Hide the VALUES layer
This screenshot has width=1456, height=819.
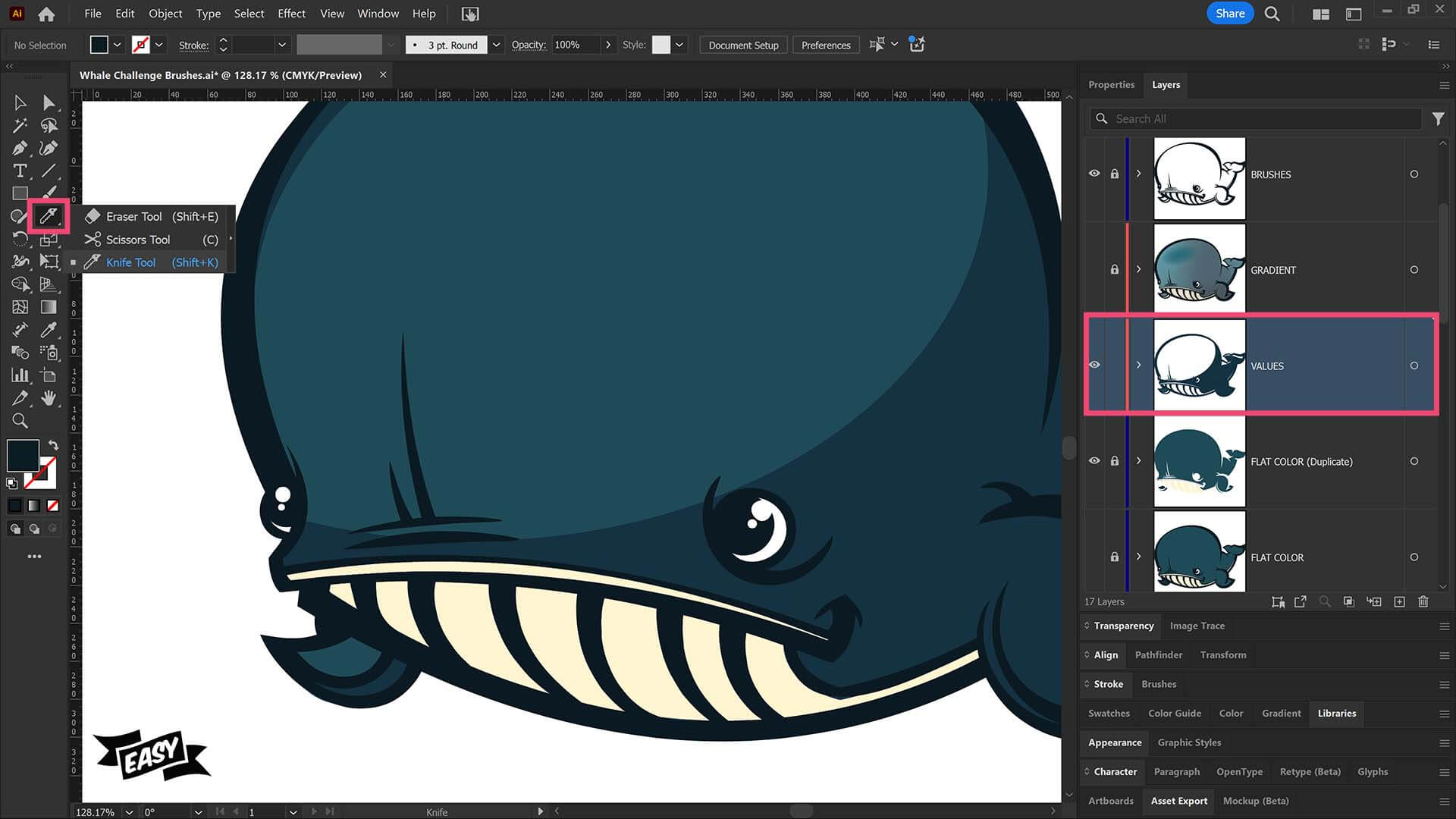coord(1094,365)
